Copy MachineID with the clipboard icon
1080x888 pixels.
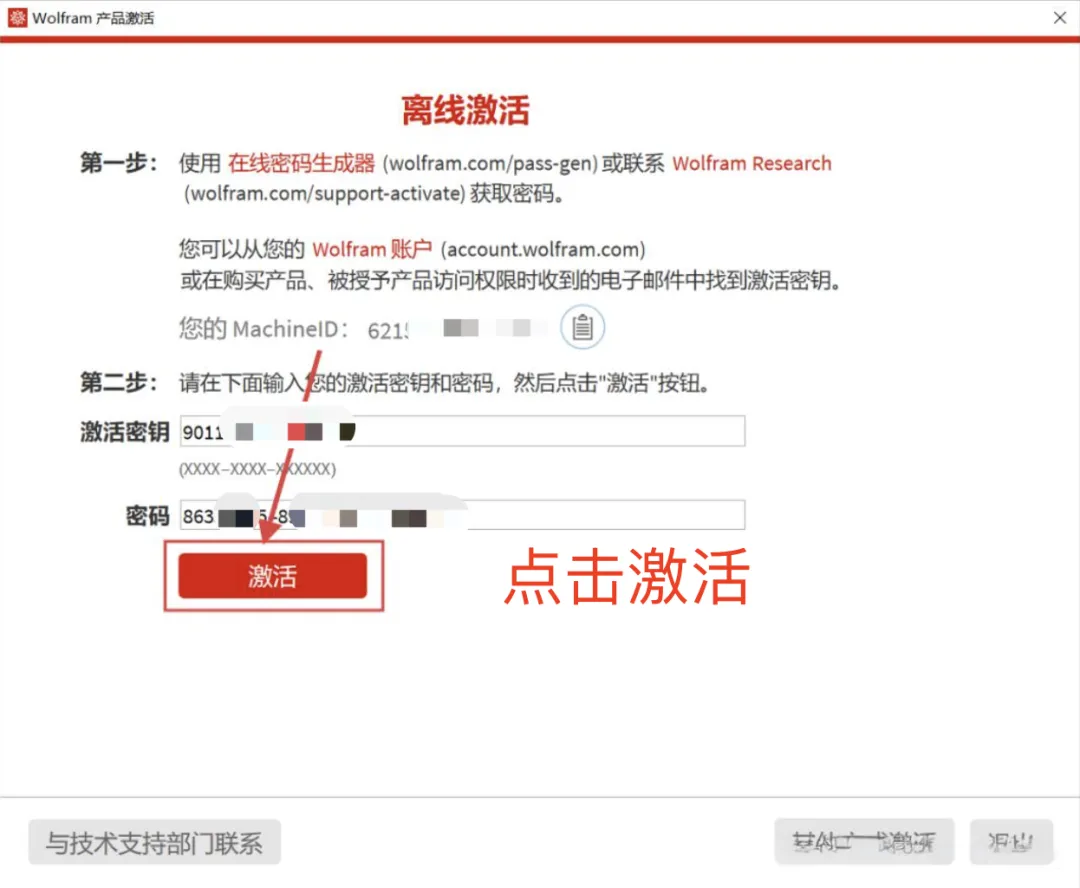pos(582,327)
